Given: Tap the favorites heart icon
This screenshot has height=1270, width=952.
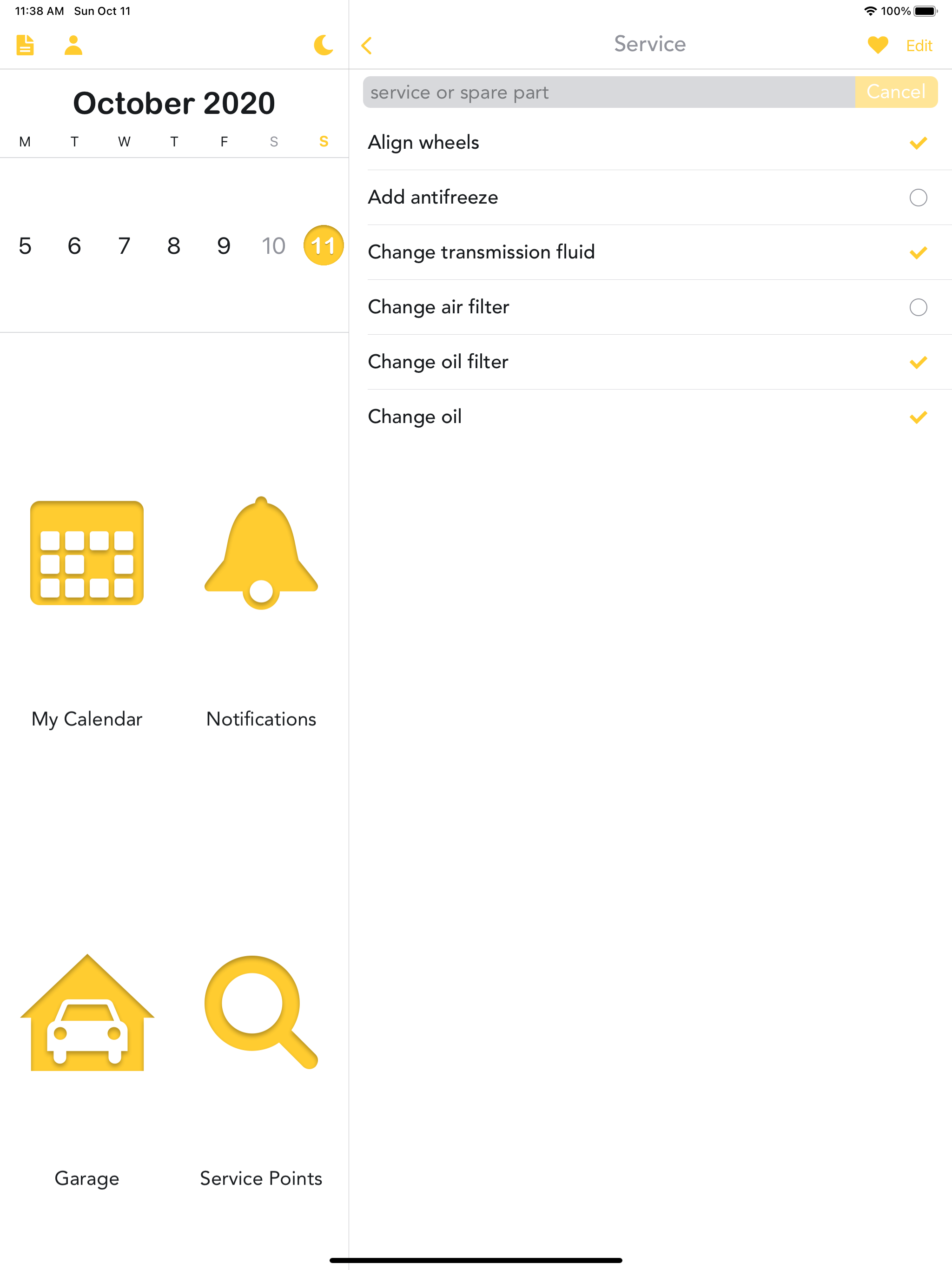Looking at the screenshot, I should (877, 45).
